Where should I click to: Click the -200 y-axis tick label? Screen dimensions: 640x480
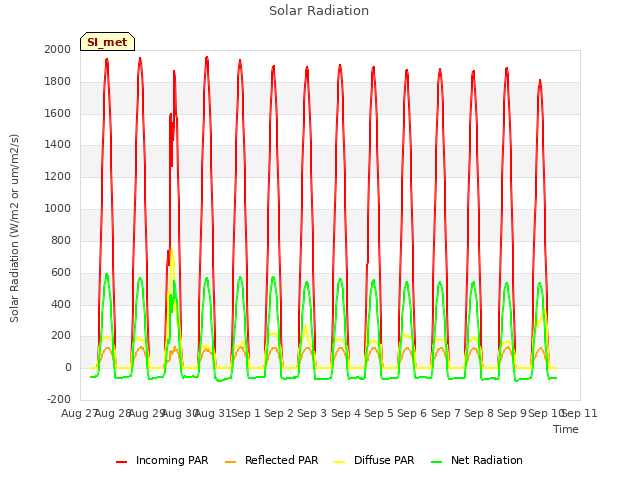tap(59, 399)
